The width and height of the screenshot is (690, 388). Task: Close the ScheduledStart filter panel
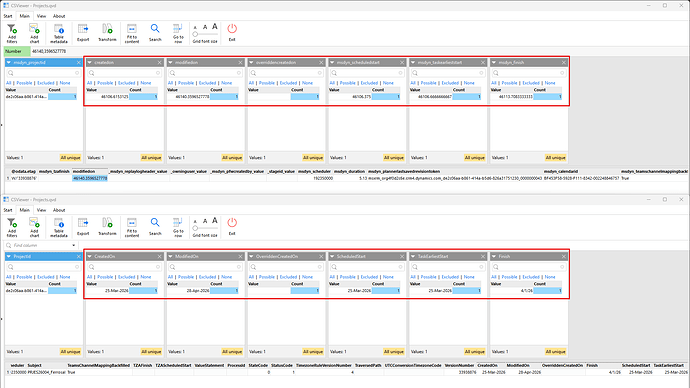tap(402, 256)
